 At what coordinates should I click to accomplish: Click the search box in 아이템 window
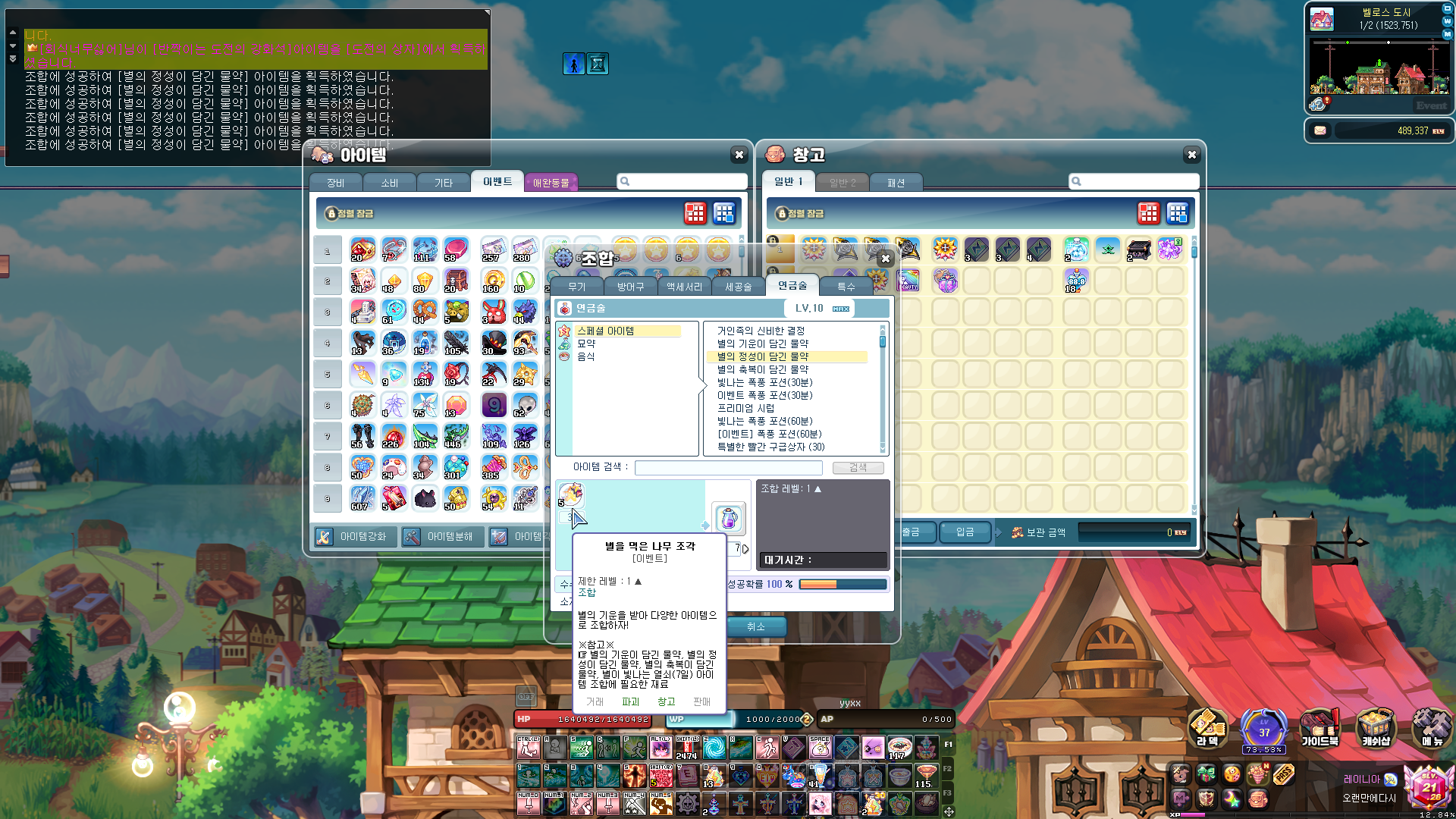click(682, 182)
